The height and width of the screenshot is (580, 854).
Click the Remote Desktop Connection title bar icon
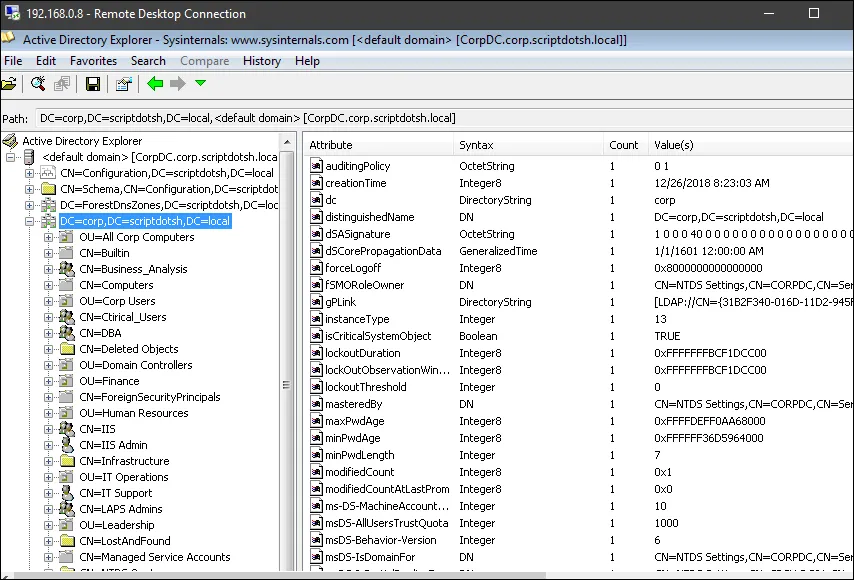(x=11, y=13)
